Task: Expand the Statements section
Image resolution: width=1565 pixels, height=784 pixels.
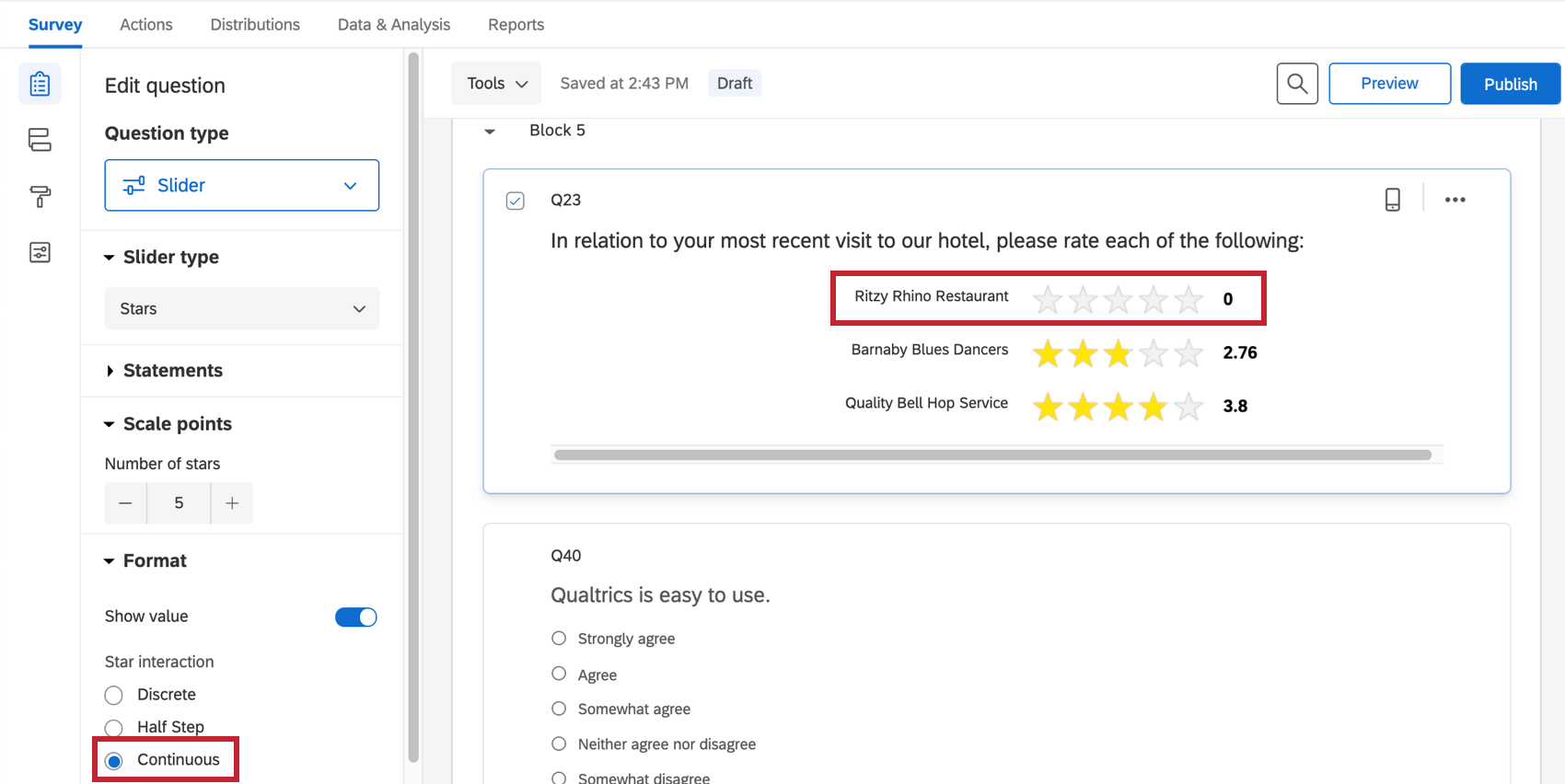Action: point(173,371)
